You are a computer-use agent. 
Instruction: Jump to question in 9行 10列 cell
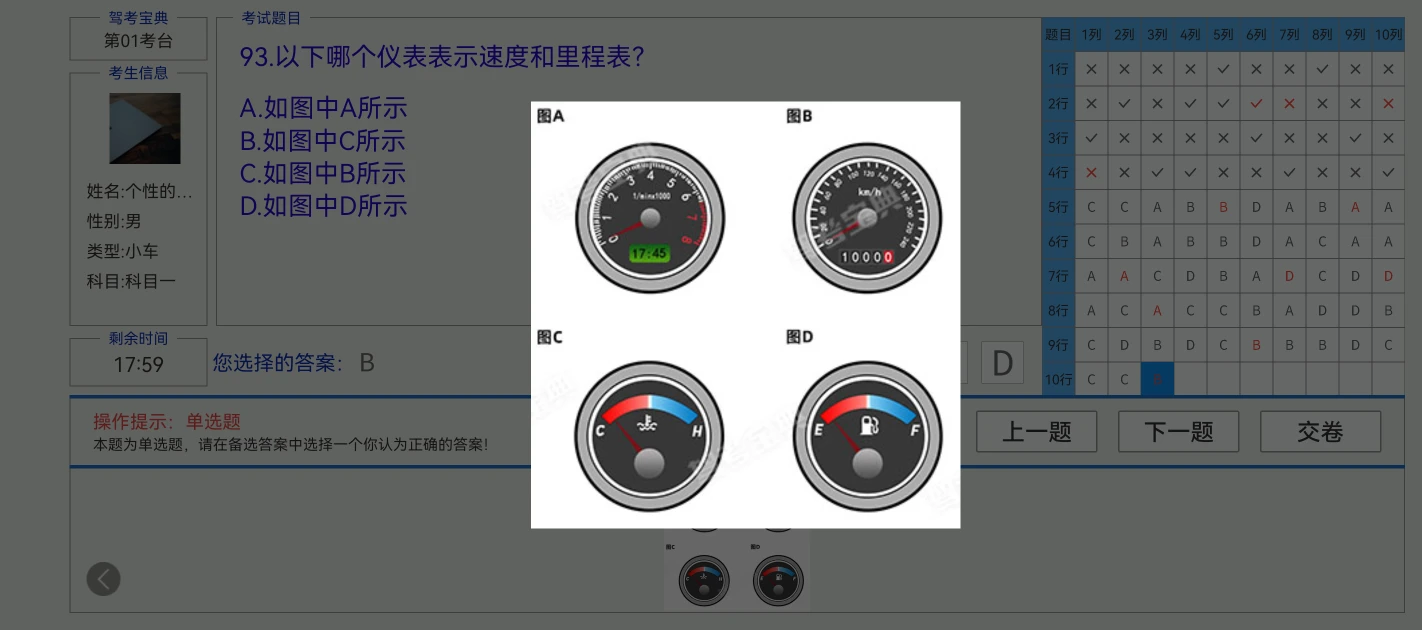pos(1388,345)
